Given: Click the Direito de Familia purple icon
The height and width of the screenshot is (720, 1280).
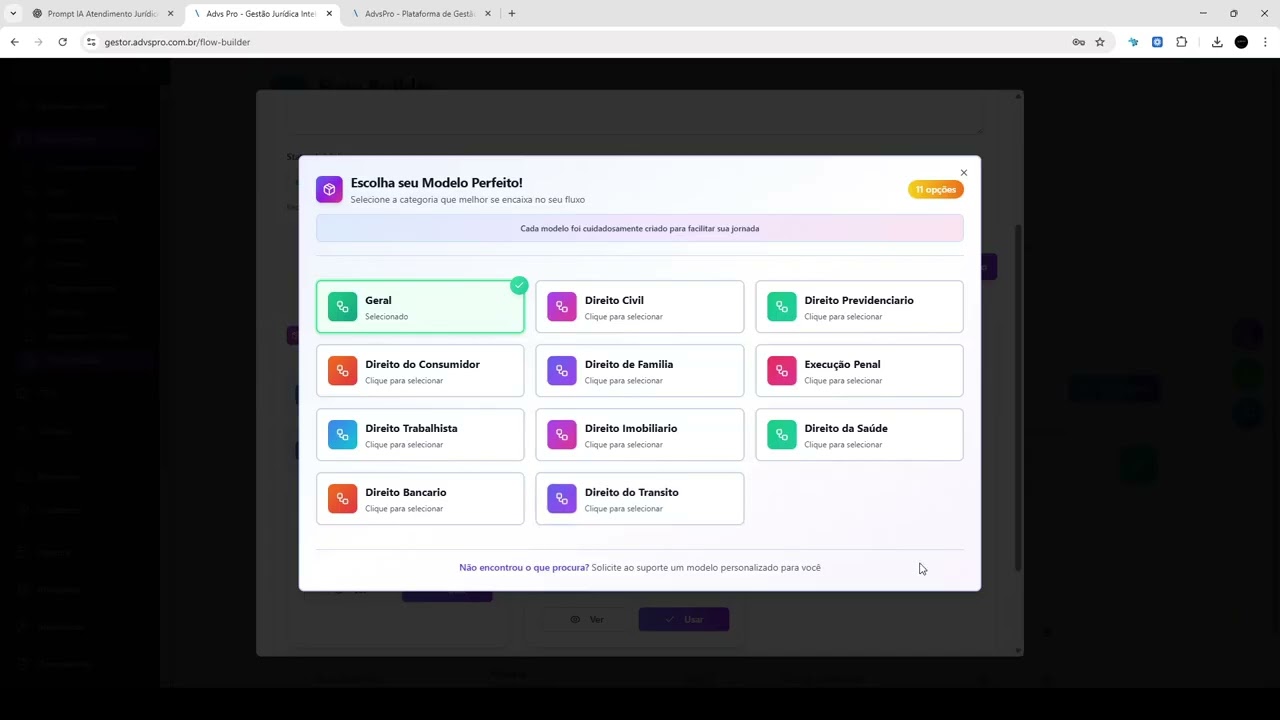Looking at the screenshot, I should pyautogui.click(x=562, y=371).
